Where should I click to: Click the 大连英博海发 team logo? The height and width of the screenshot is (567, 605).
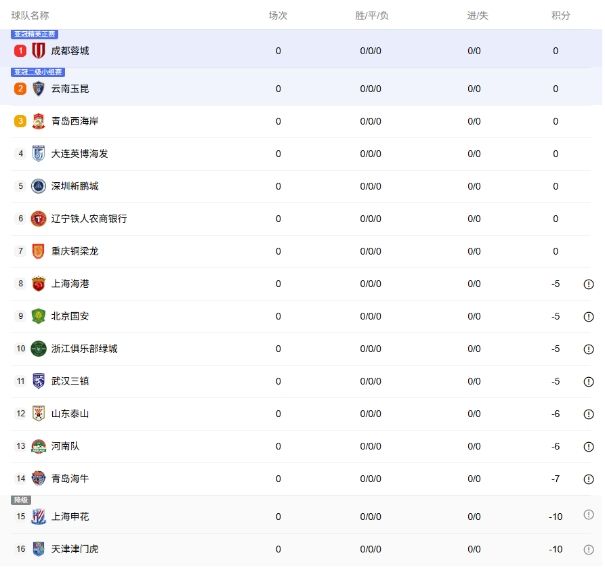tap(38, 154)
